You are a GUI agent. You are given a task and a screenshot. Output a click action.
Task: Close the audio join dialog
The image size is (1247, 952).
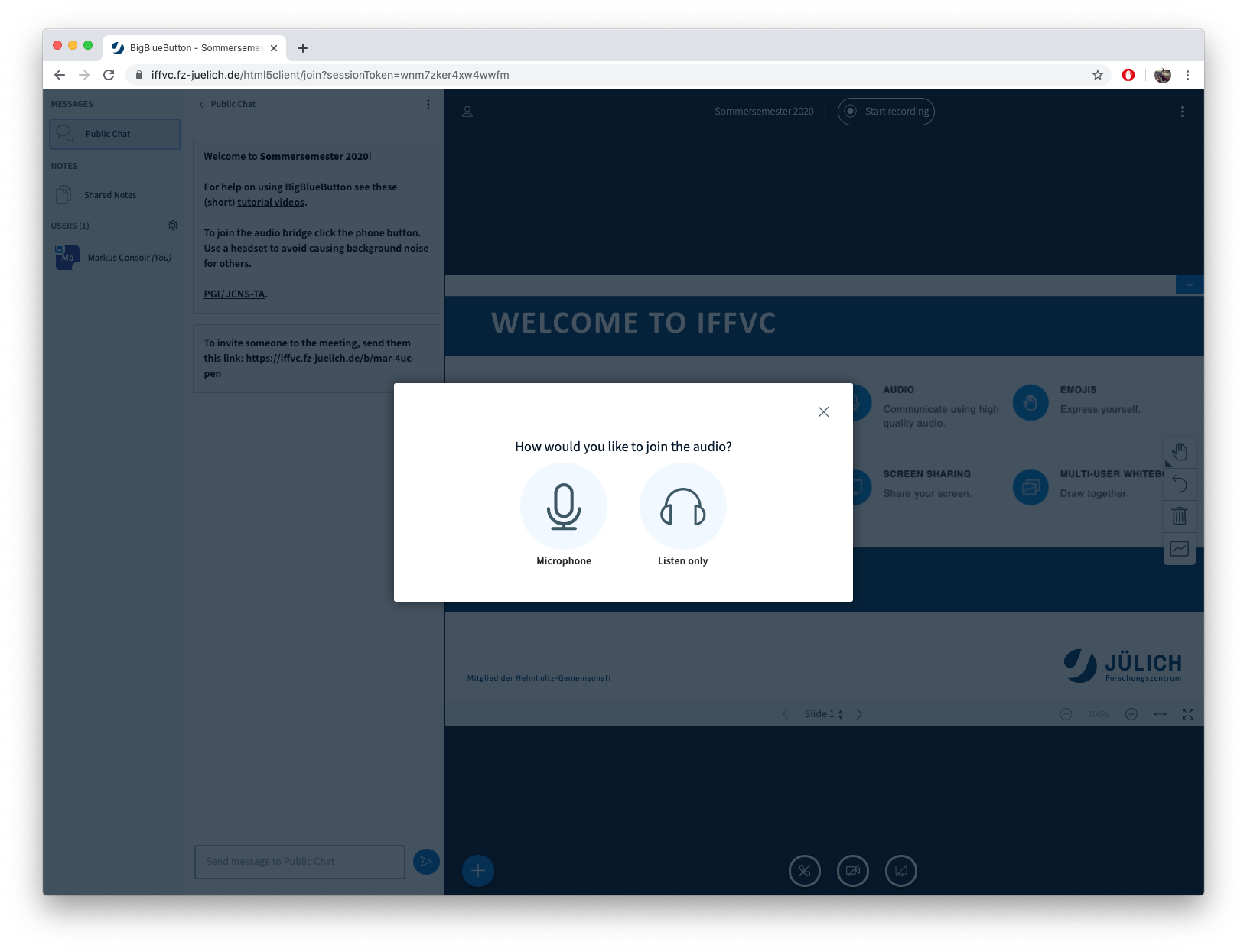click(823, 411)
